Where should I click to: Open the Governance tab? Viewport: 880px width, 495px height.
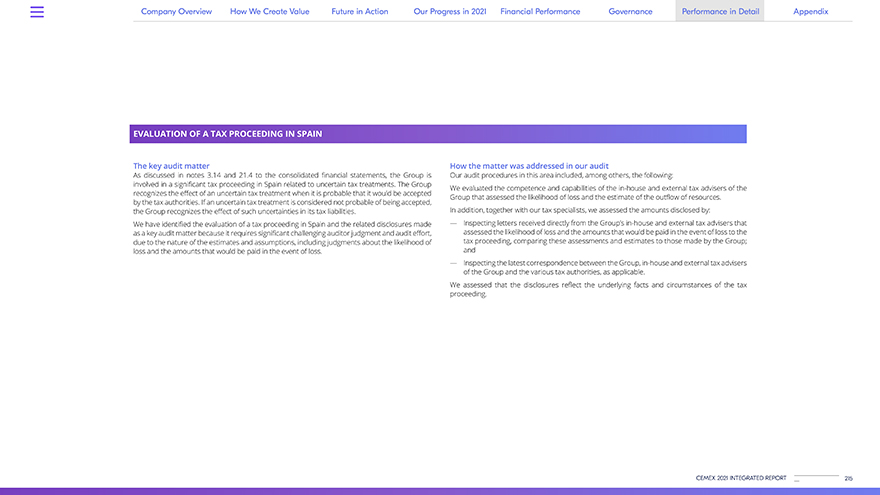point(630,12)
